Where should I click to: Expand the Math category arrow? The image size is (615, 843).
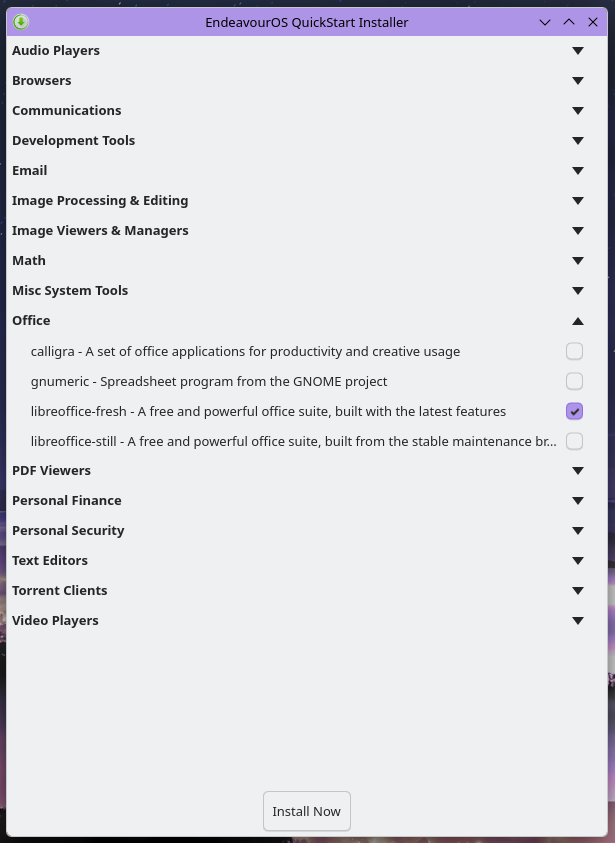577,261
